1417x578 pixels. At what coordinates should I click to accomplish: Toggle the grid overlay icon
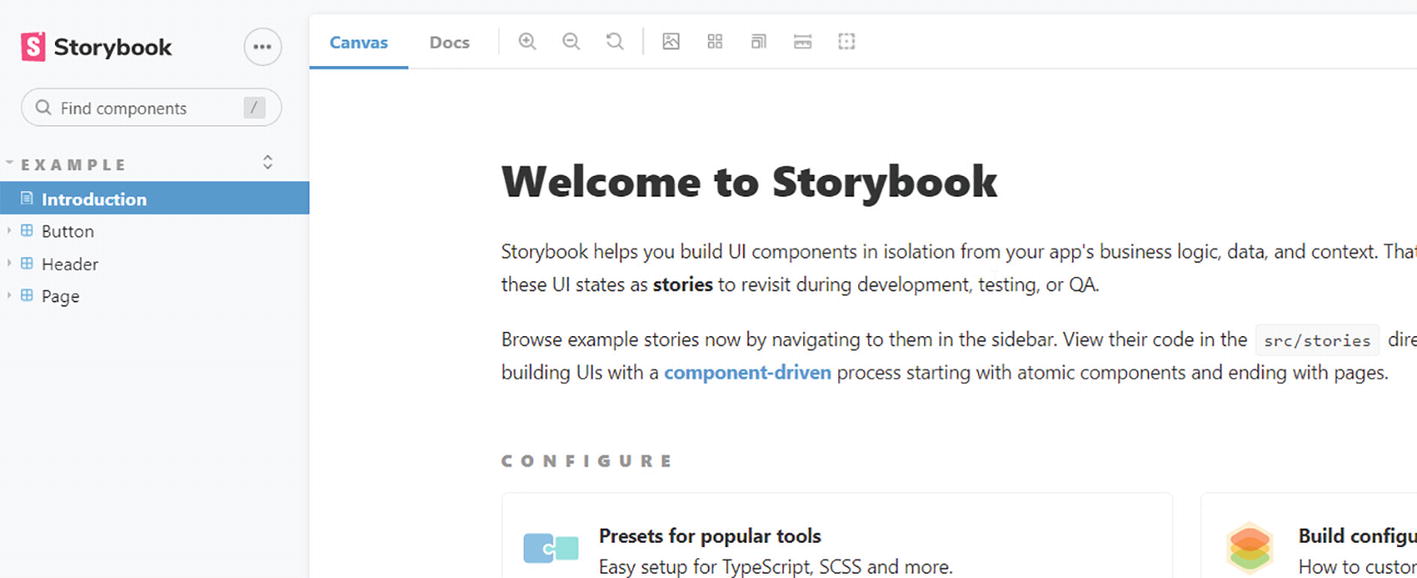tap(715, 42)
